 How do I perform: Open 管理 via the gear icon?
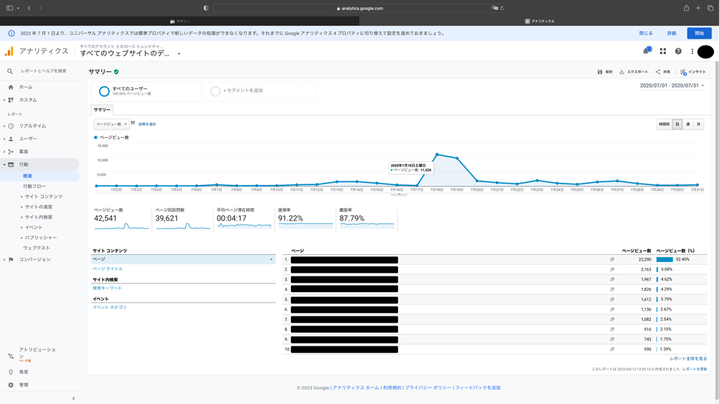(11, 385)
